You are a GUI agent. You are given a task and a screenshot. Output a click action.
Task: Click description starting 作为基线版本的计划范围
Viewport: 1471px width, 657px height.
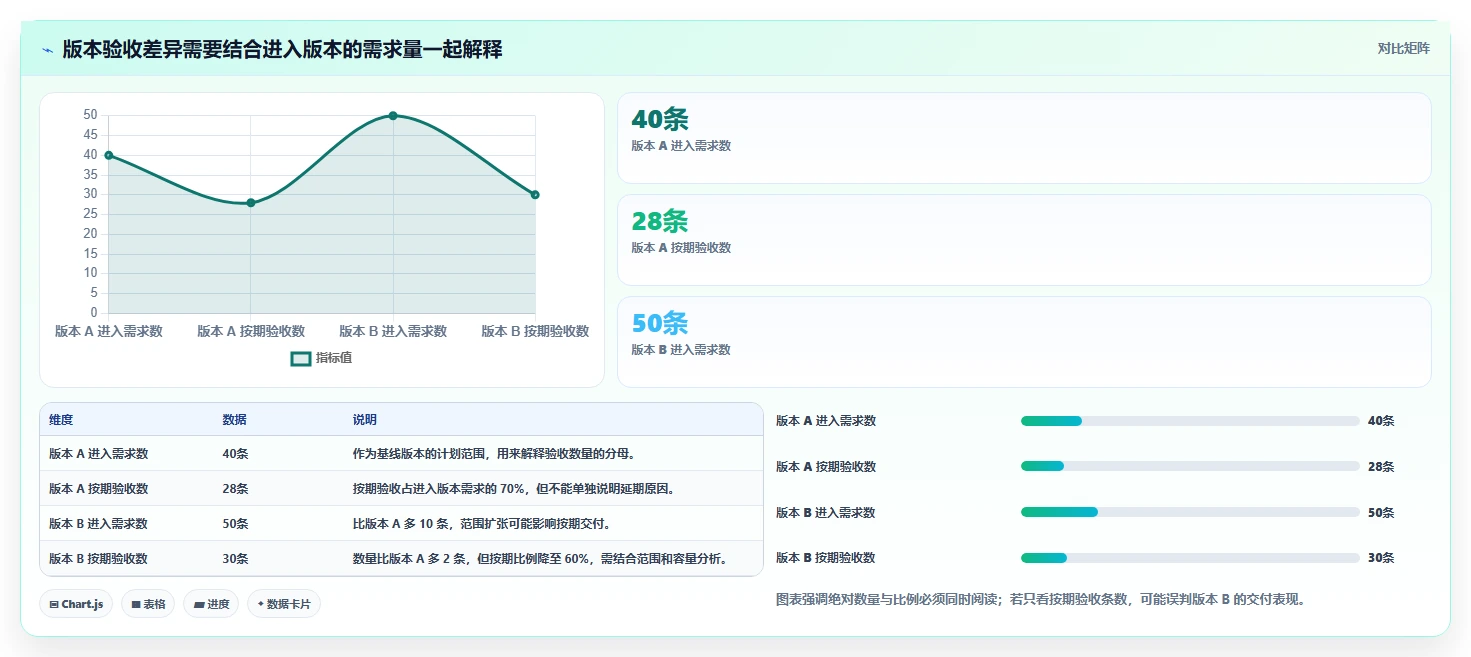tap(495, 454)
